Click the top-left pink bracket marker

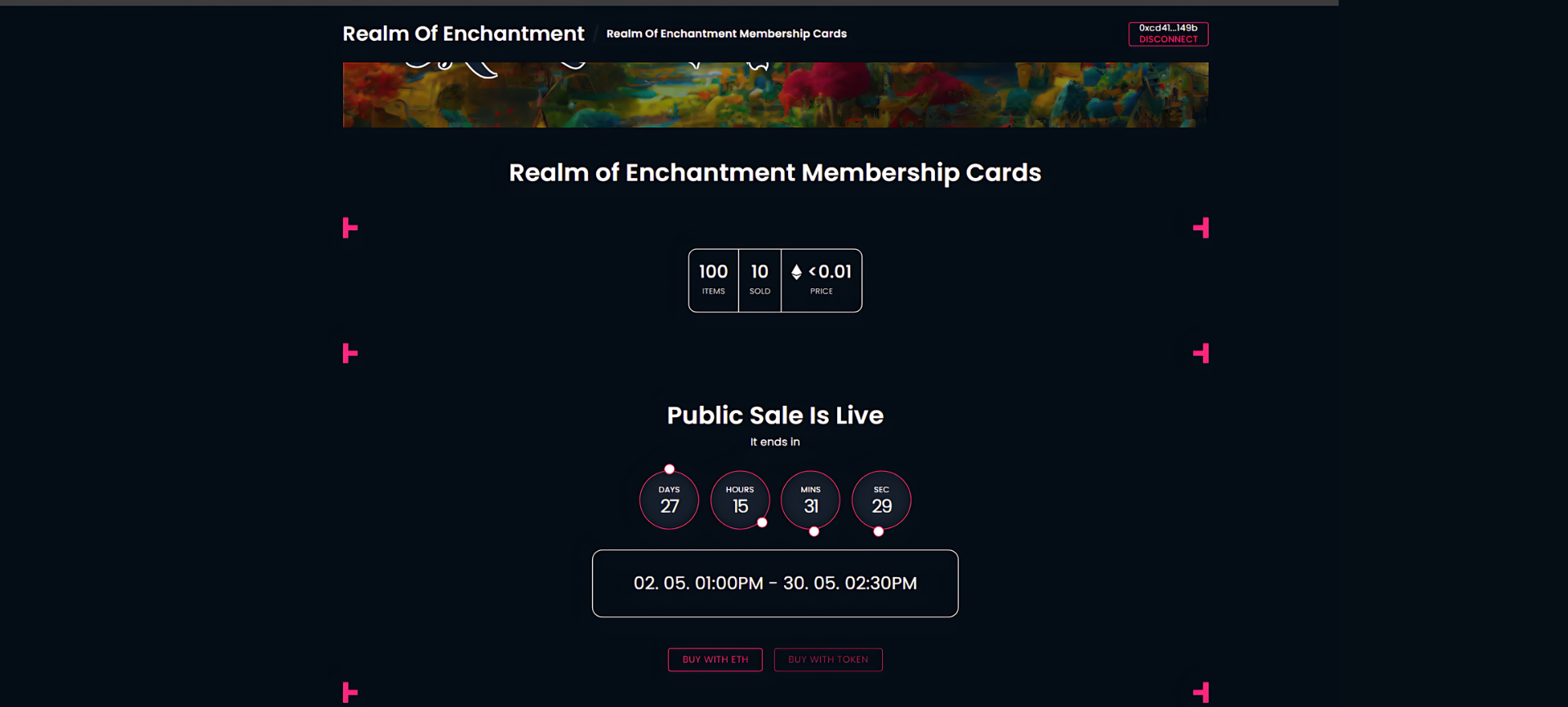tap(350, 228)
